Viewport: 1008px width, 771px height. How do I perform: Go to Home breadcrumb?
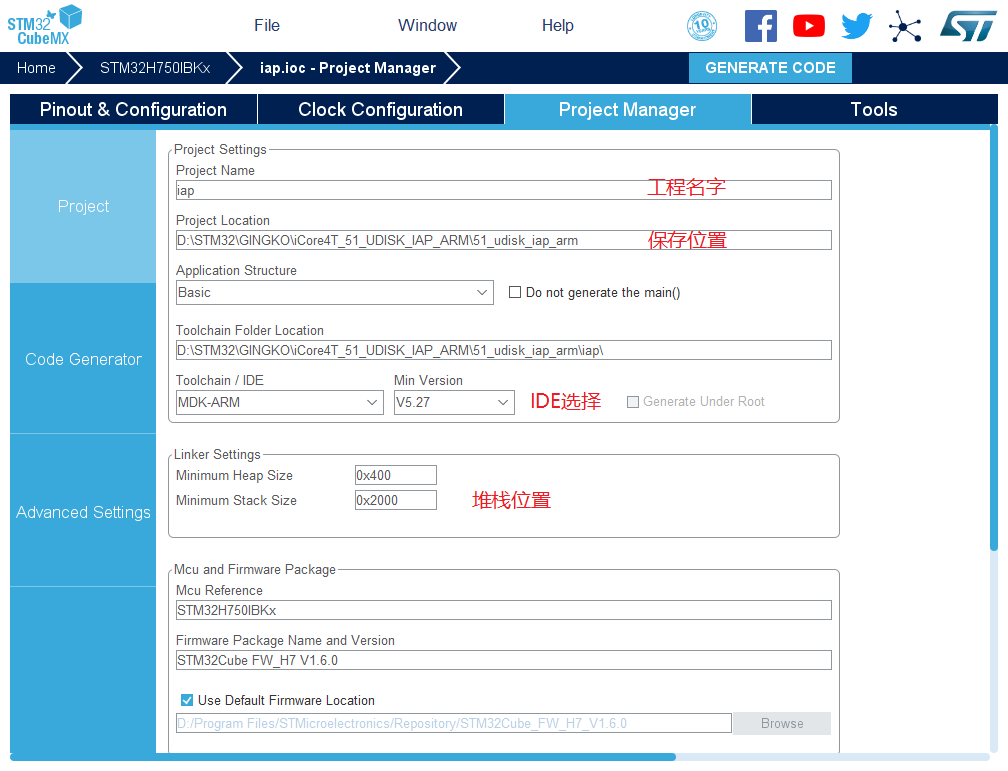tap(36, 68)
